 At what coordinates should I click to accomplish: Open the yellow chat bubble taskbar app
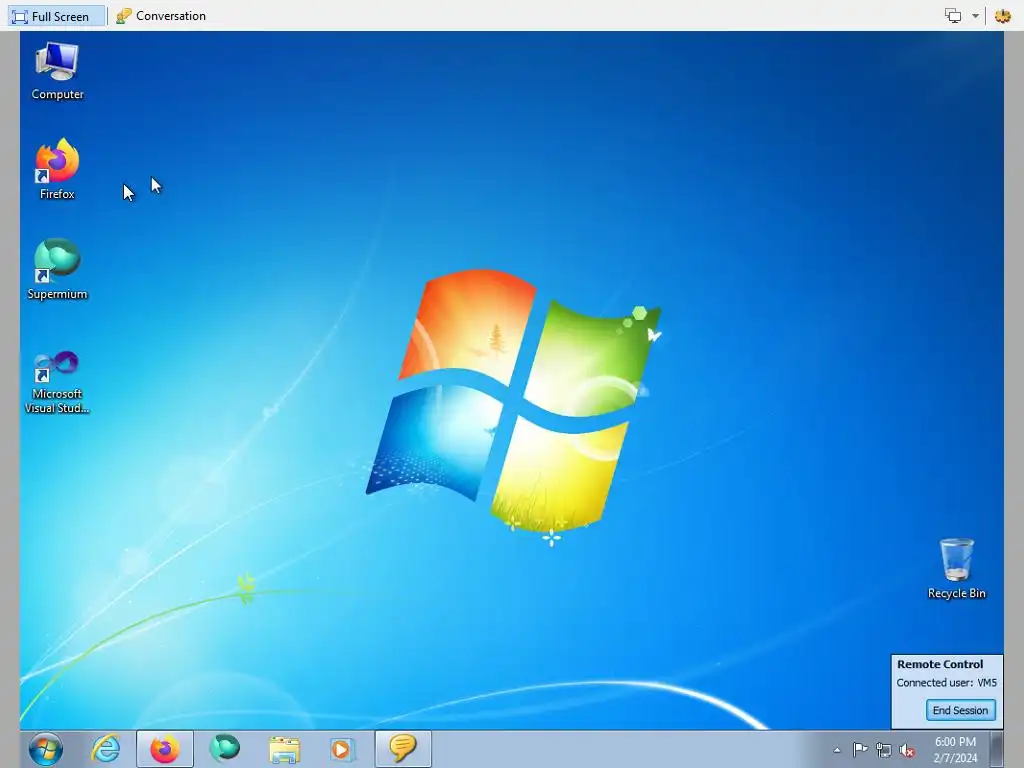tap(403, 749)
